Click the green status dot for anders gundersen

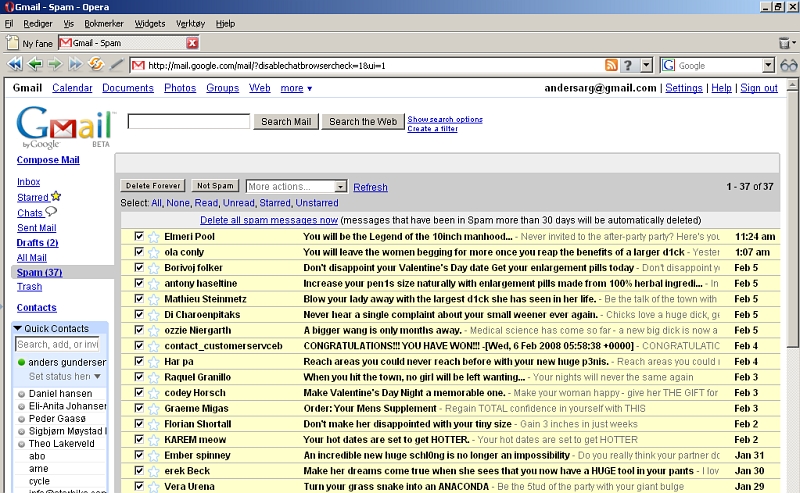pos(21,362)
